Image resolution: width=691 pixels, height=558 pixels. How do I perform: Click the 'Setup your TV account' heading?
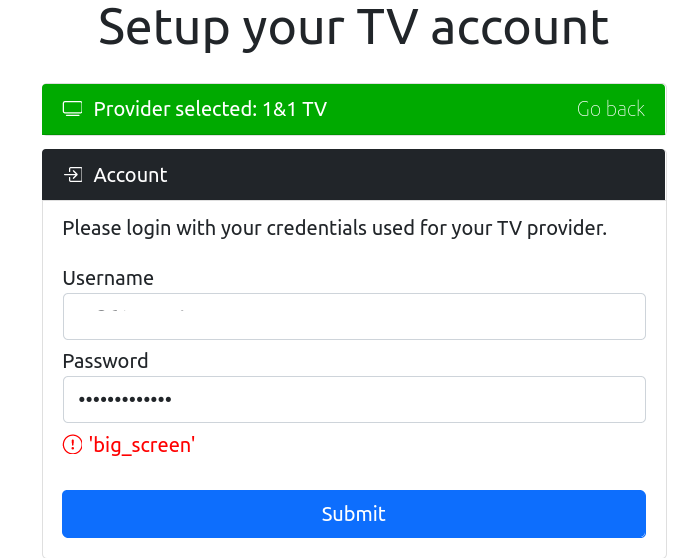coord(354,28)
